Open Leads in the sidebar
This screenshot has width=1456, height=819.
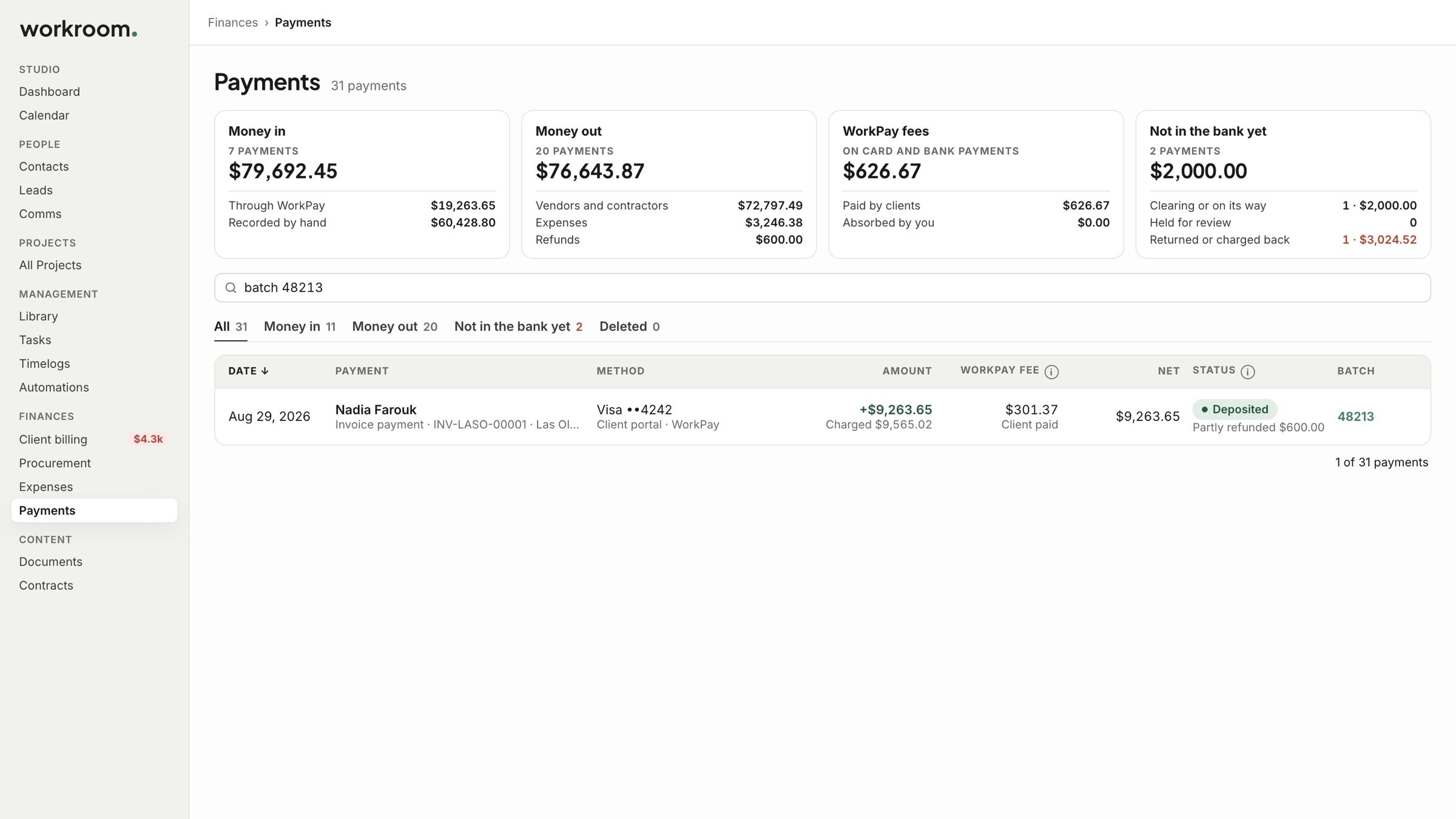36,190
